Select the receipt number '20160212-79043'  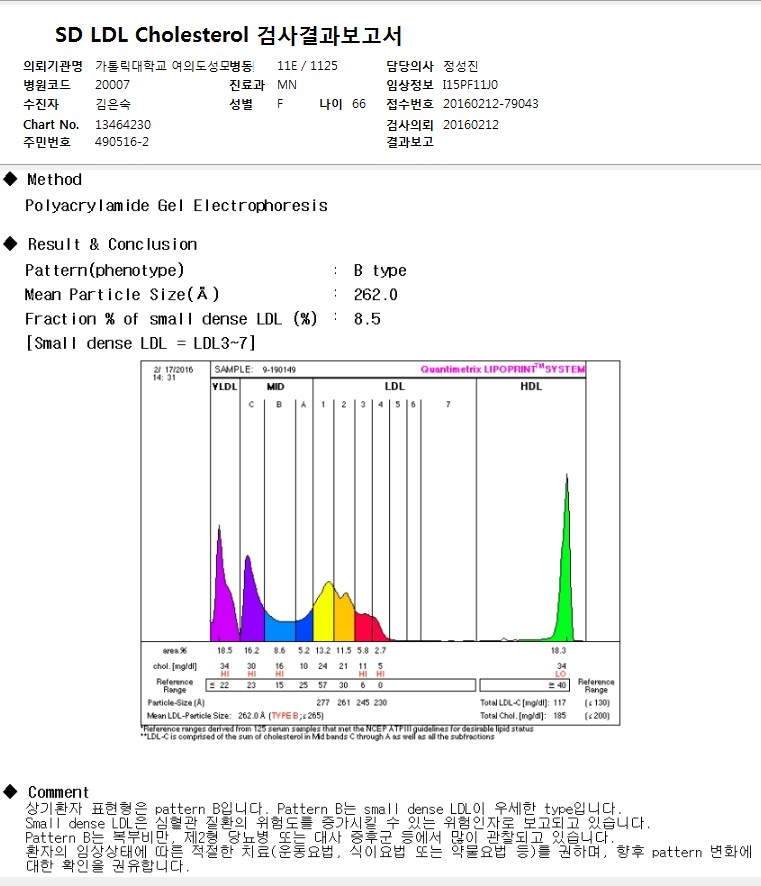[x=490, y=104]
